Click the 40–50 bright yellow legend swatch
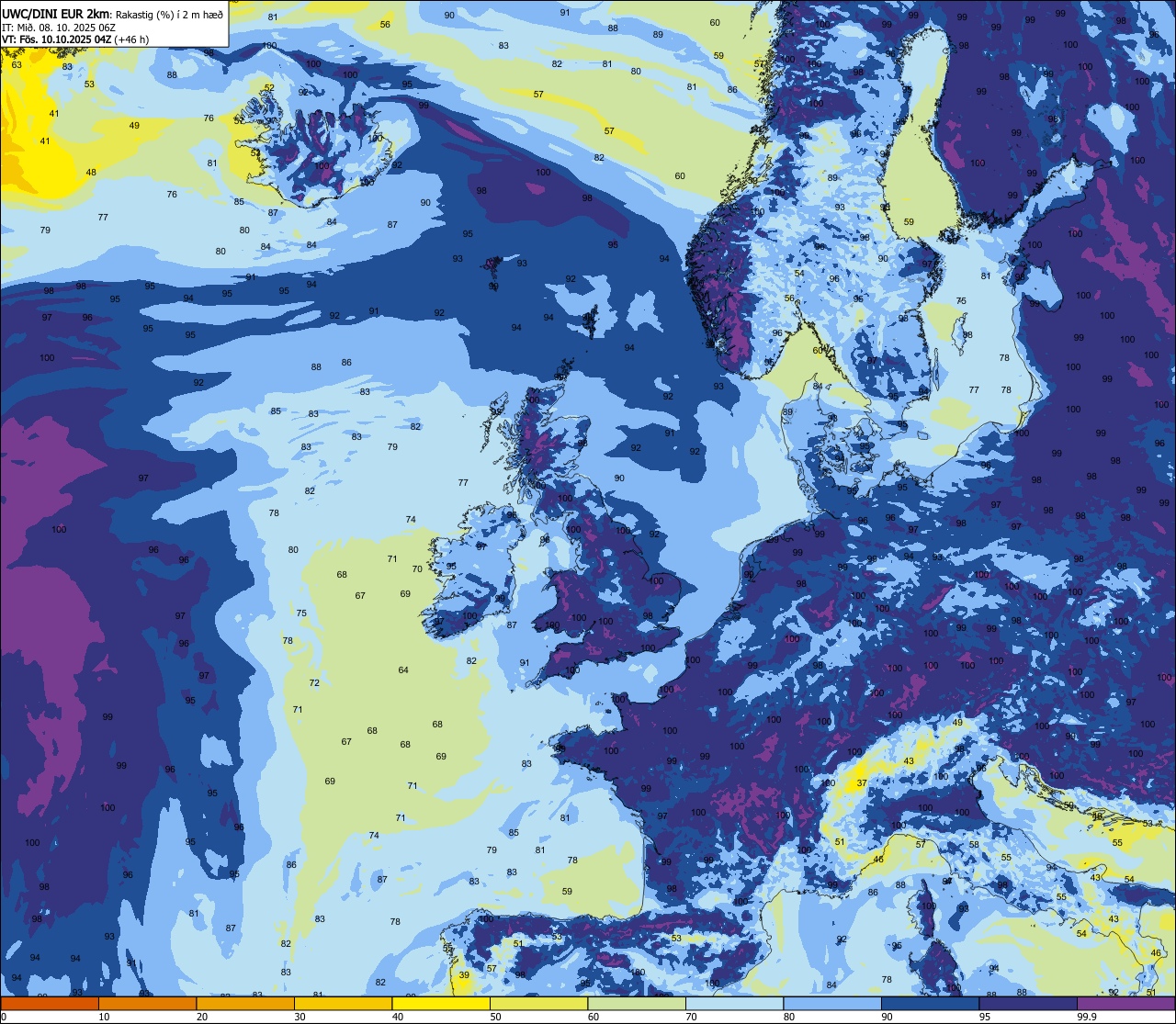The height and width of the screenshot is (1024, 1176). click(441, 1004)
